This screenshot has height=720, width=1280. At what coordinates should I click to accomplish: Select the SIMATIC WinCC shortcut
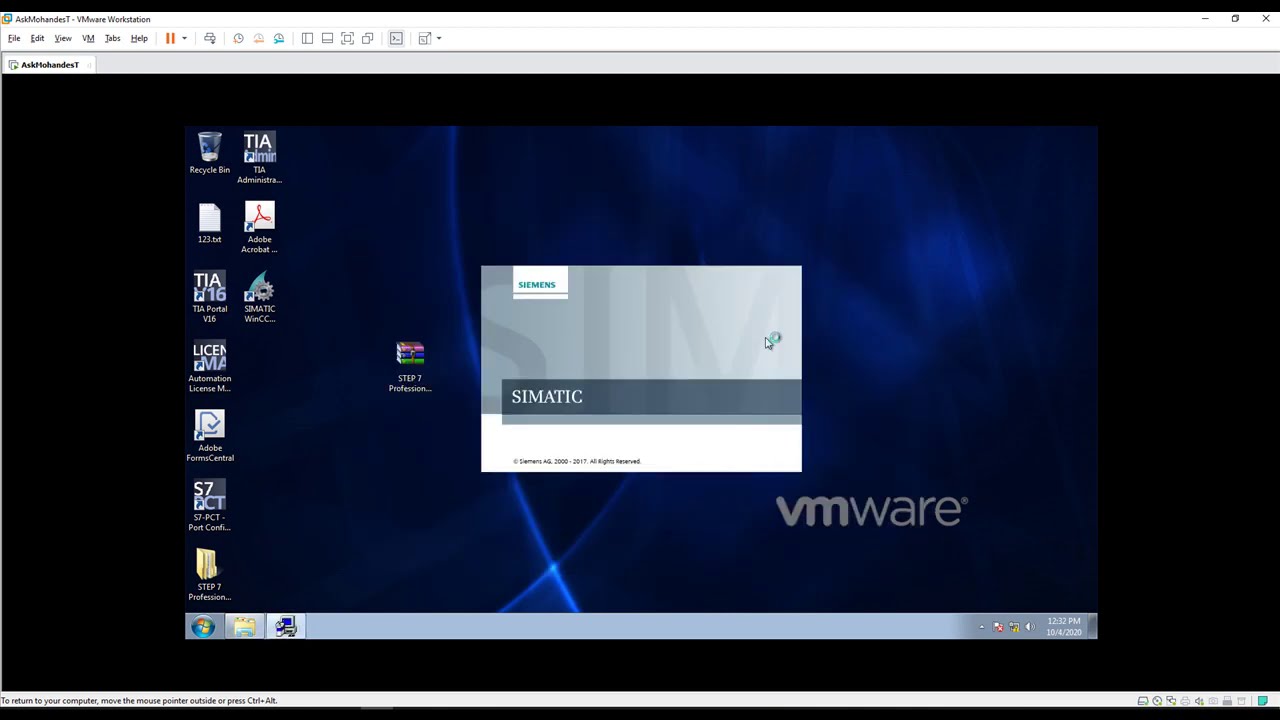point(259,297)
